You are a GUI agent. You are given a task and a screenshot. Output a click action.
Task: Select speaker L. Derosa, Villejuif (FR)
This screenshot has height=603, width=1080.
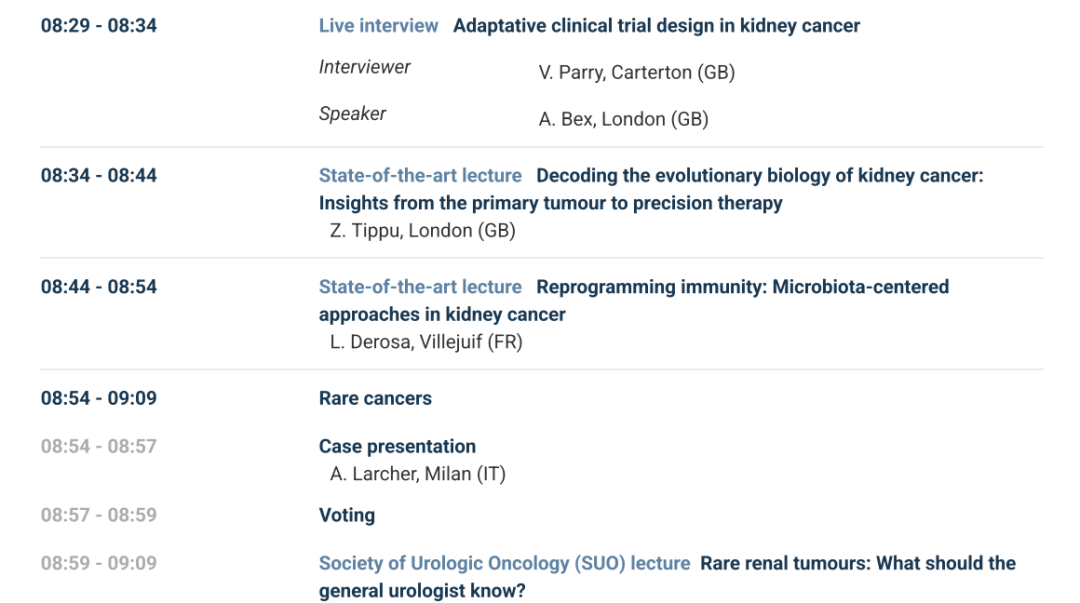pos(426,342)
